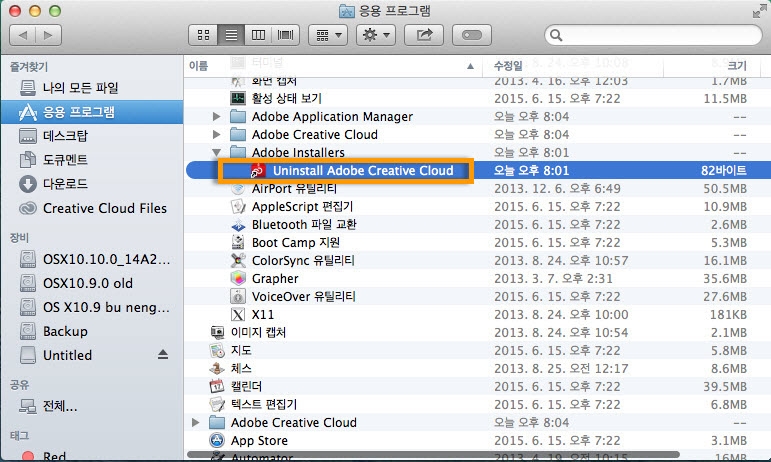
Task: Focus the Finder search field
Action: point(653,35)
